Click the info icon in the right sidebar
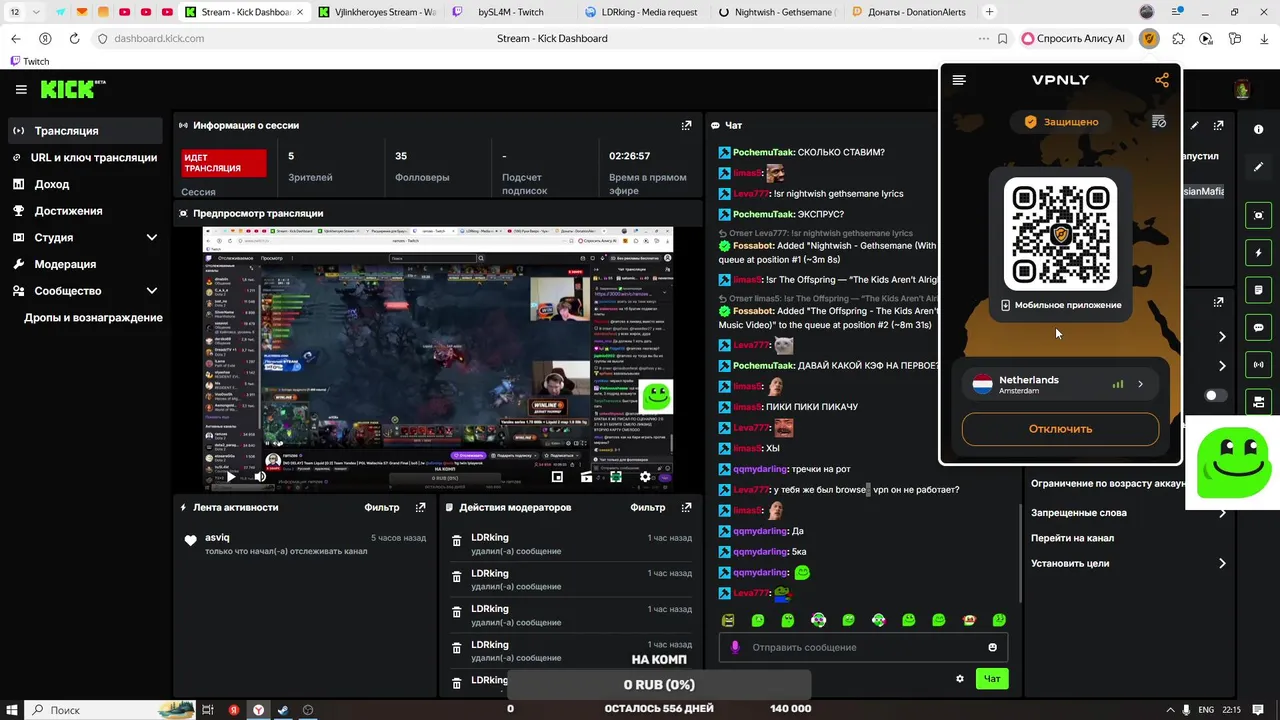The height and width of the screenshot is (720, 1280). pyautogui.click(x=1259, y=130)
